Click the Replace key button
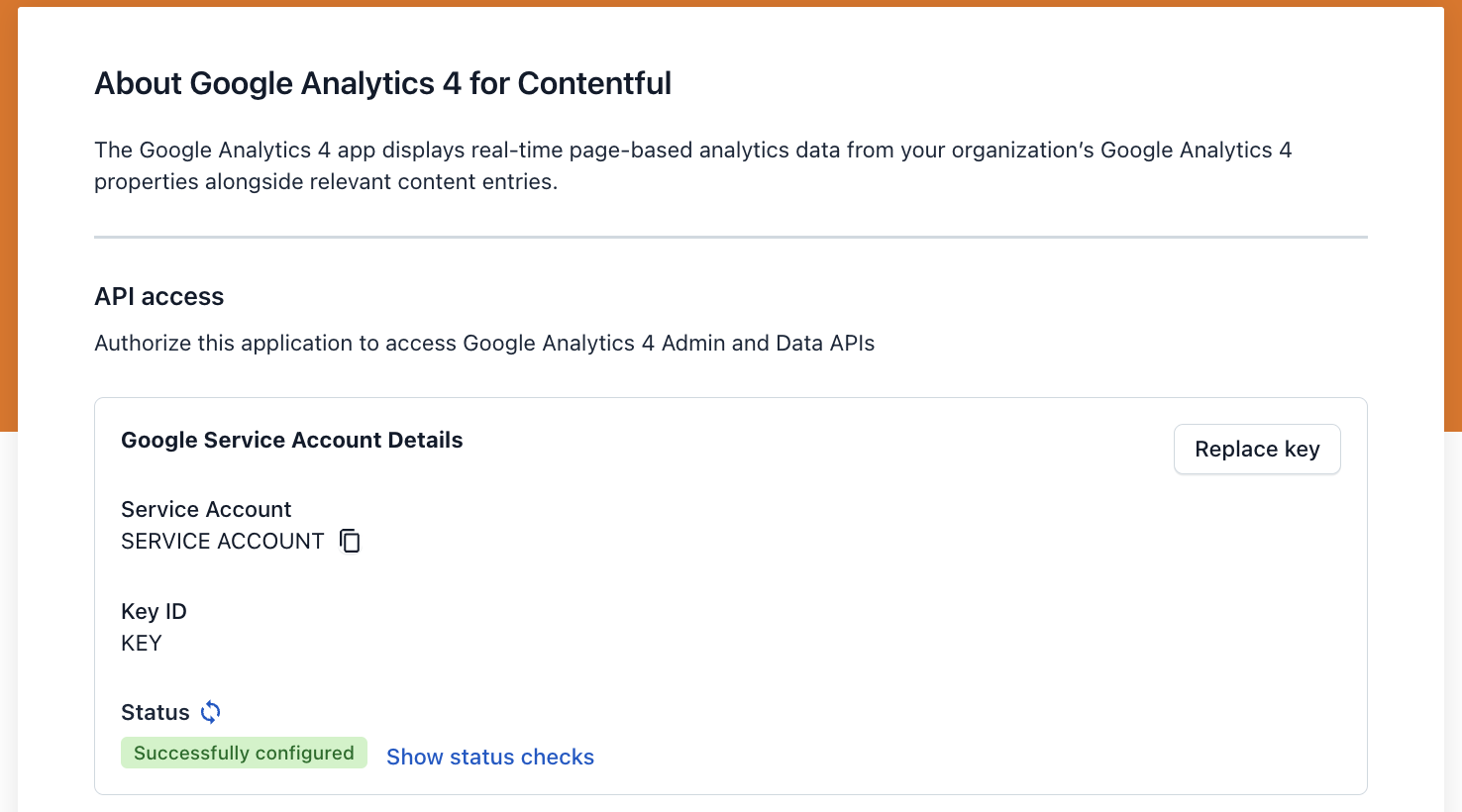 click(1257, 450)
